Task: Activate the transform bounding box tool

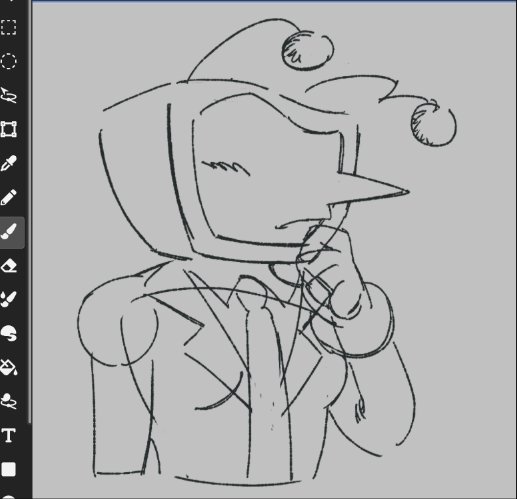Action: click(x=9, y=129)
